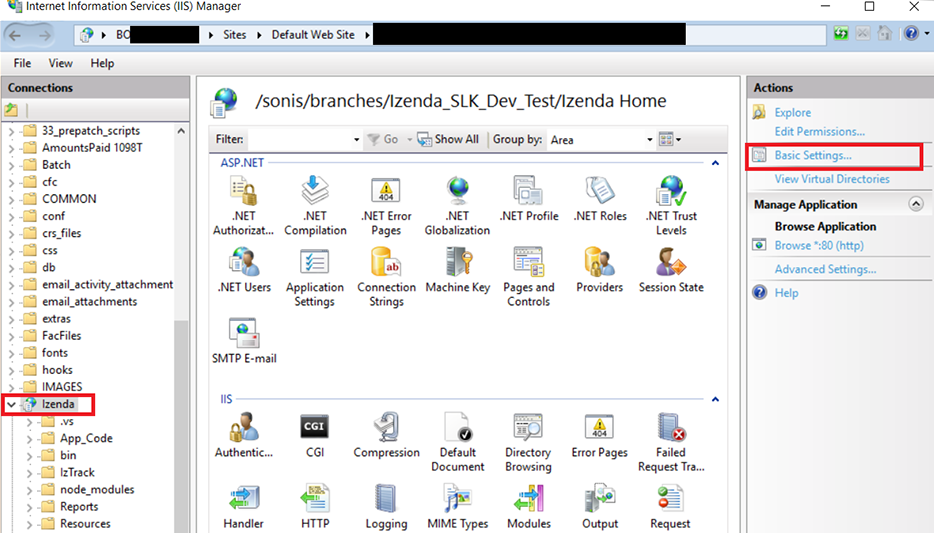Collapse the Izenda tree node
The width and height of the screenshot is (934, 533).
point(11,404)
